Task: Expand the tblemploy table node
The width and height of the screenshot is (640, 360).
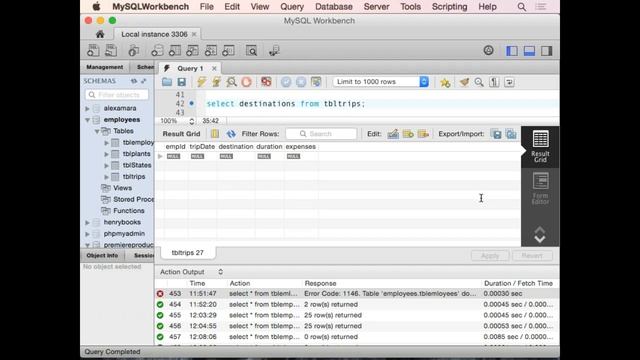Action: tap(107, 143)
